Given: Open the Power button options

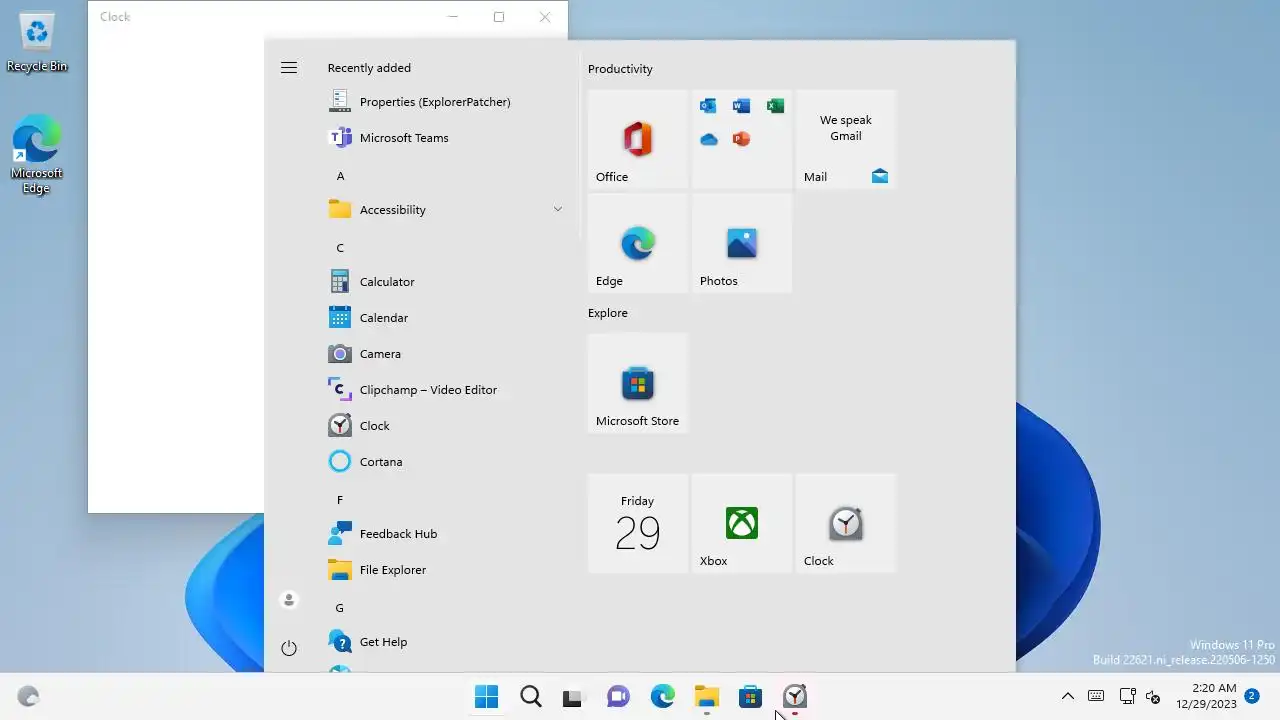Looking at the screenshot, I should click(289, 648).
